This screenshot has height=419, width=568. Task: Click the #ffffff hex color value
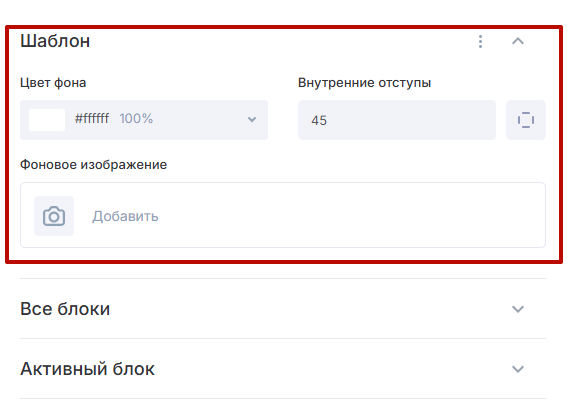pyautogui.click(x=92, y=118)
